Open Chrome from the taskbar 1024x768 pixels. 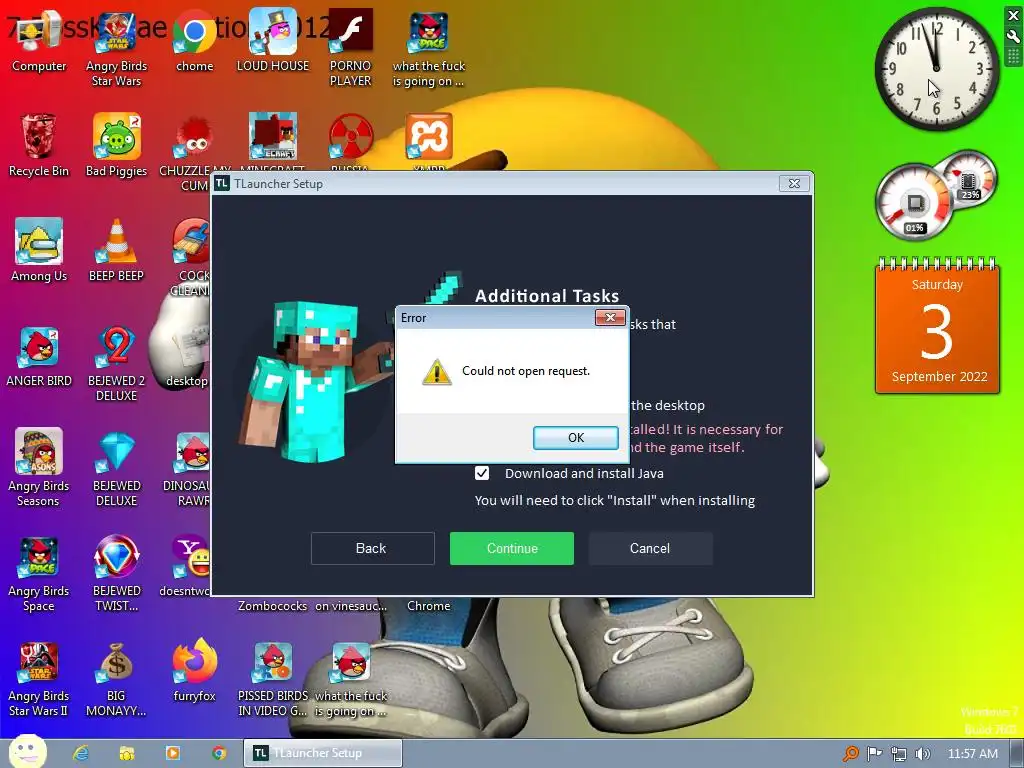click(x=219, y=753)
